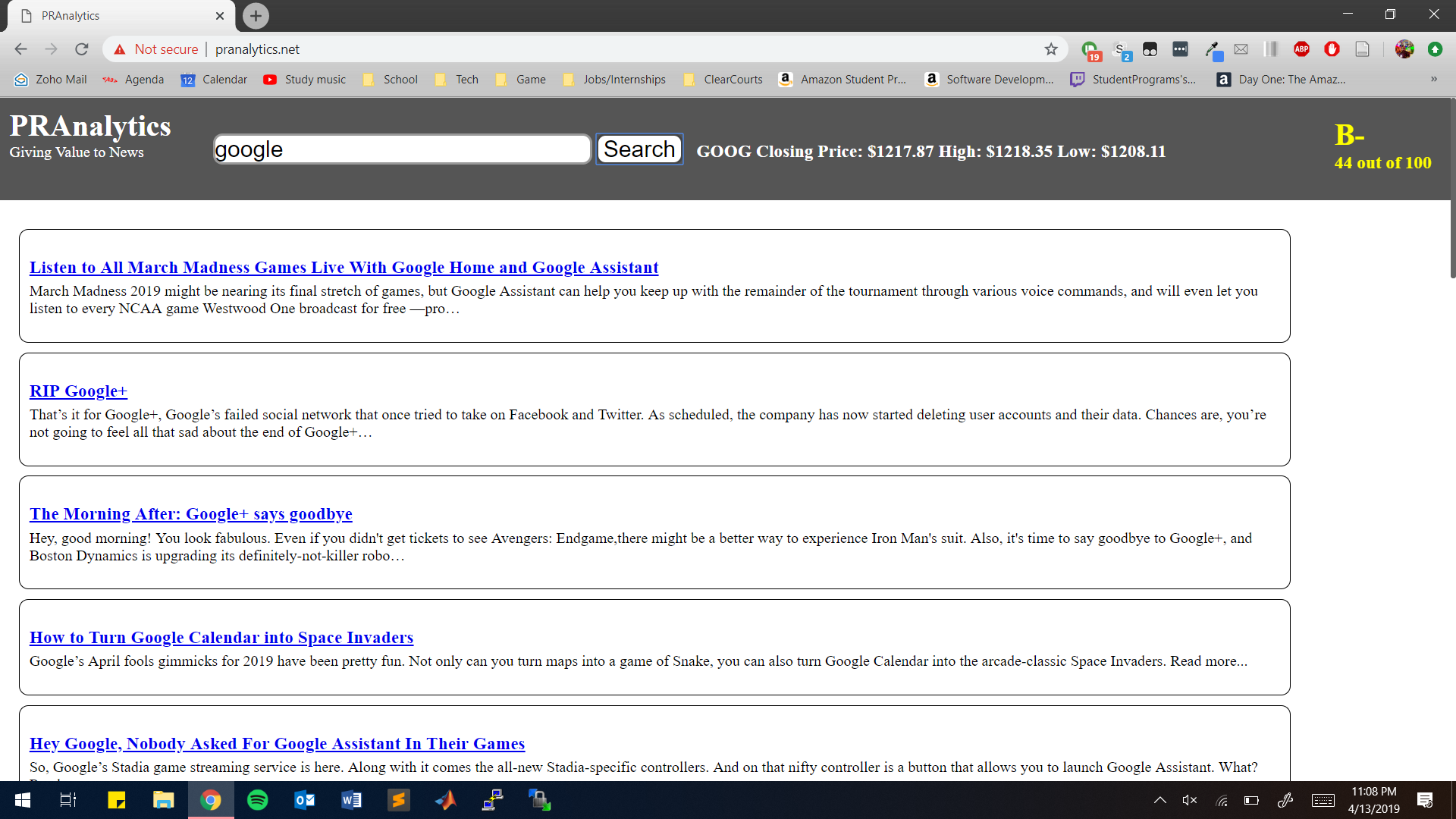Open the new tab plus button
1456x819 pixels.
(256, 15)
